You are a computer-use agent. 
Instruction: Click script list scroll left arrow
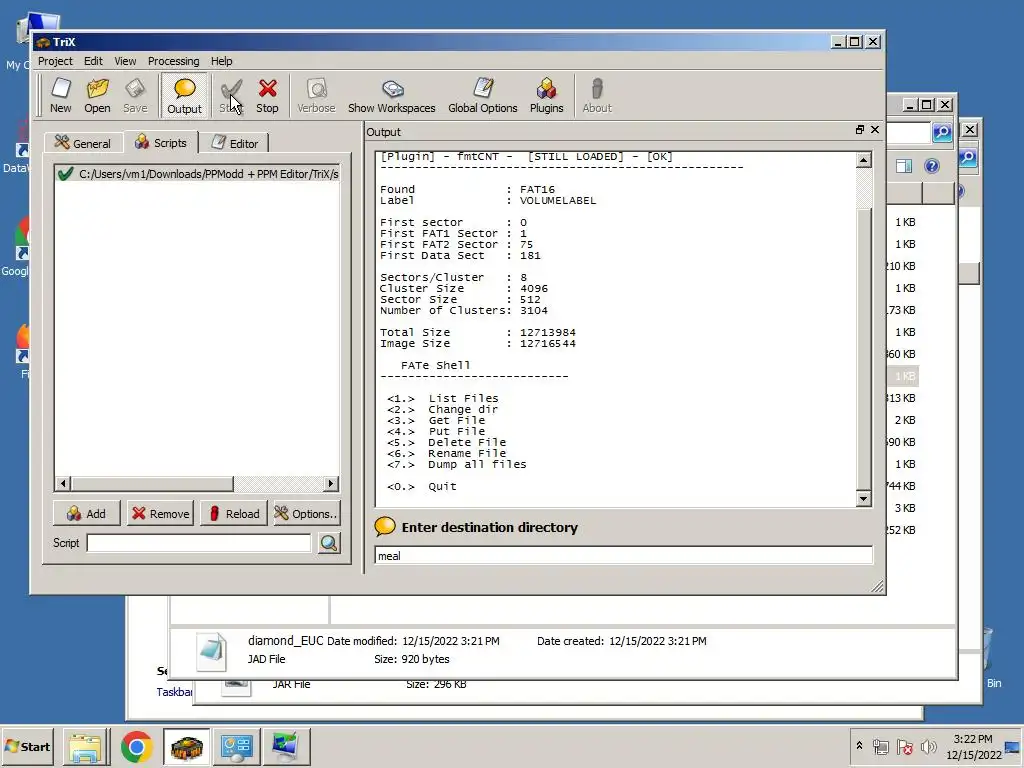pyautogui.click(x=63, y=483)
